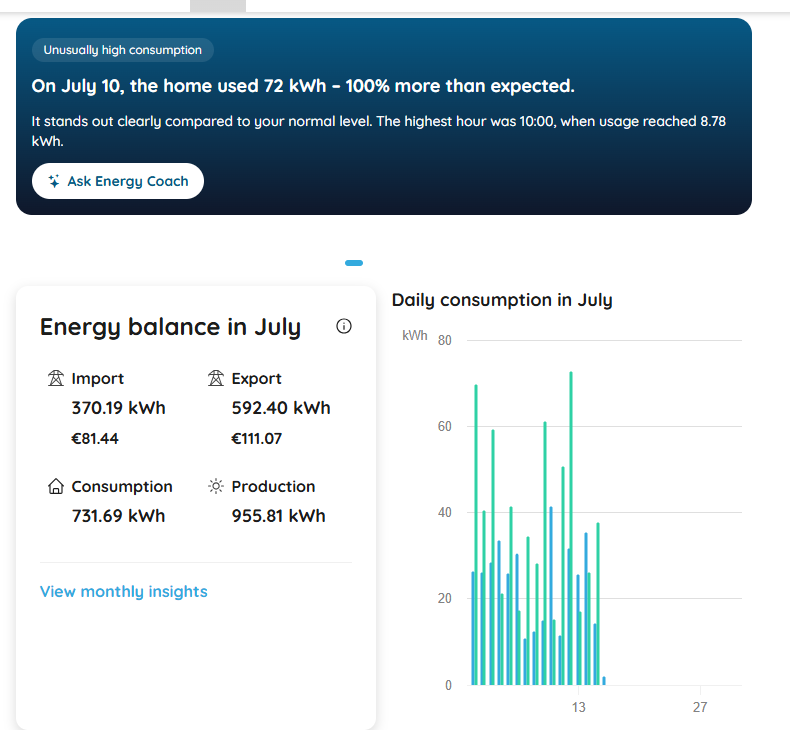Image resolution: width=790 pixels, height=730 pixels.
Task: Click the Unusually high consumption badge
Action: [x=123, y=50]
